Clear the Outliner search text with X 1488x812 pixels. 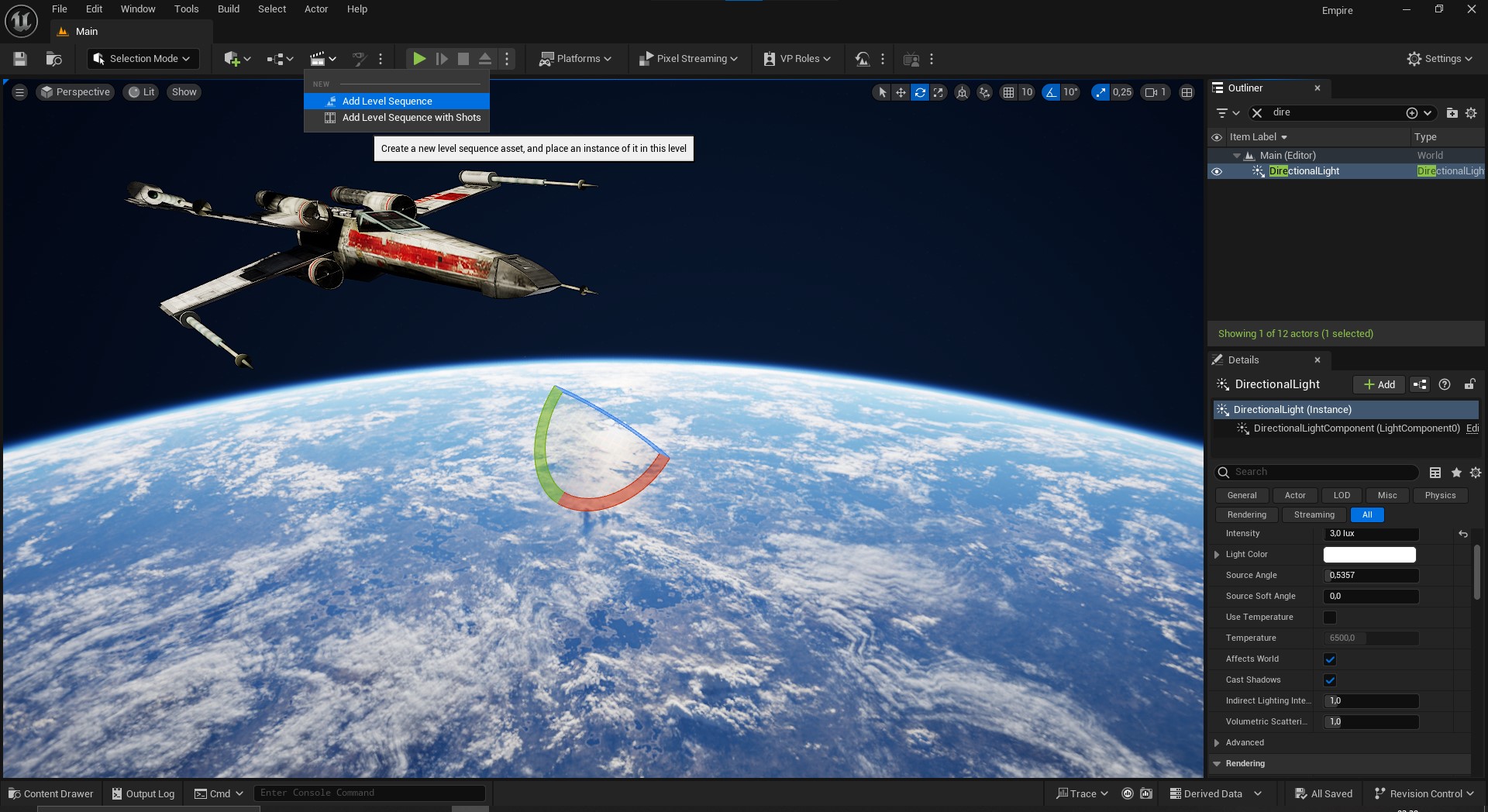pos(1257,113)
